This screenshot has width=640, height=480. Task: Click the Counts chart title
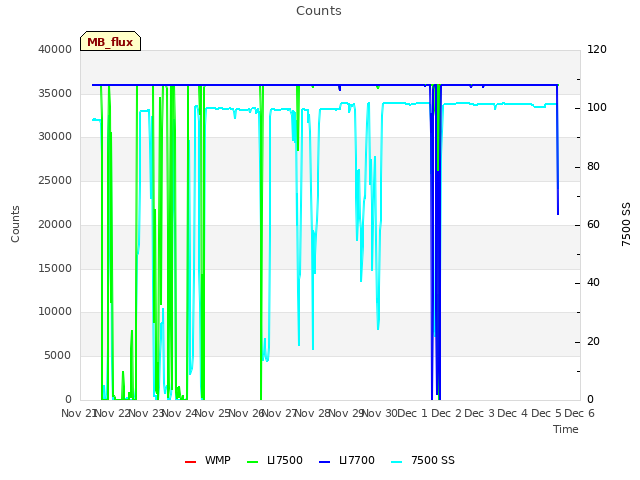[x=318, y=11]
